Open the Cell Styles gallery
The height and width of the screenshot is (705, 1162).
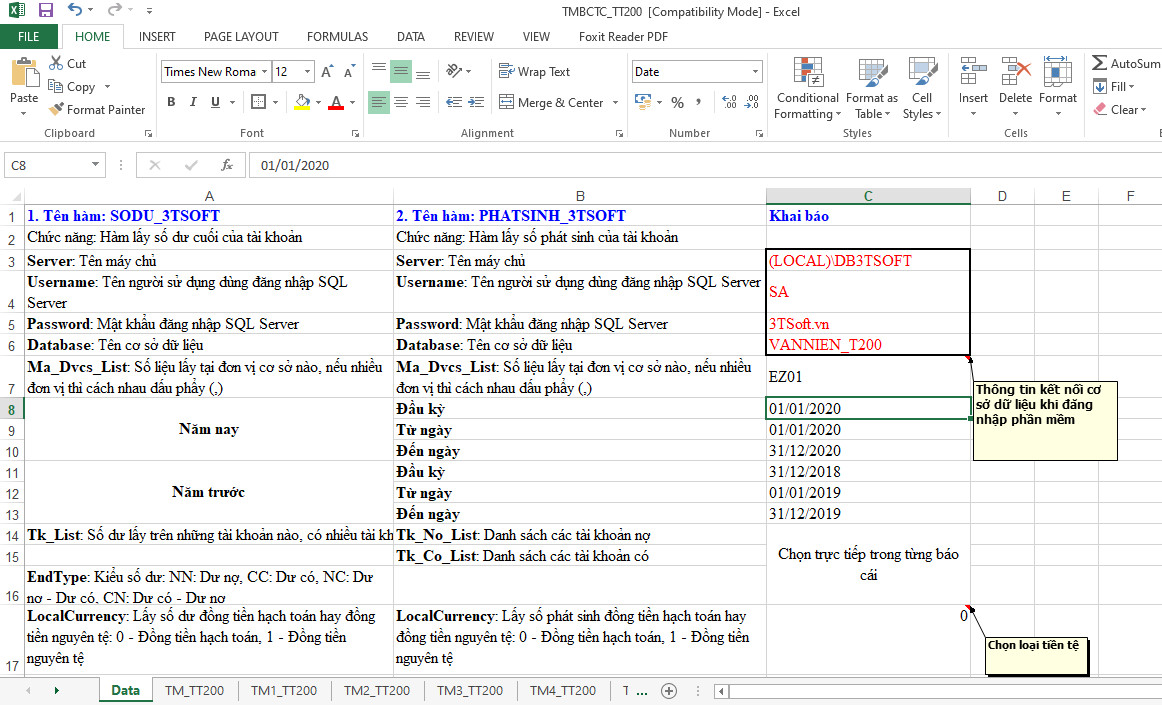pos(922,87)
